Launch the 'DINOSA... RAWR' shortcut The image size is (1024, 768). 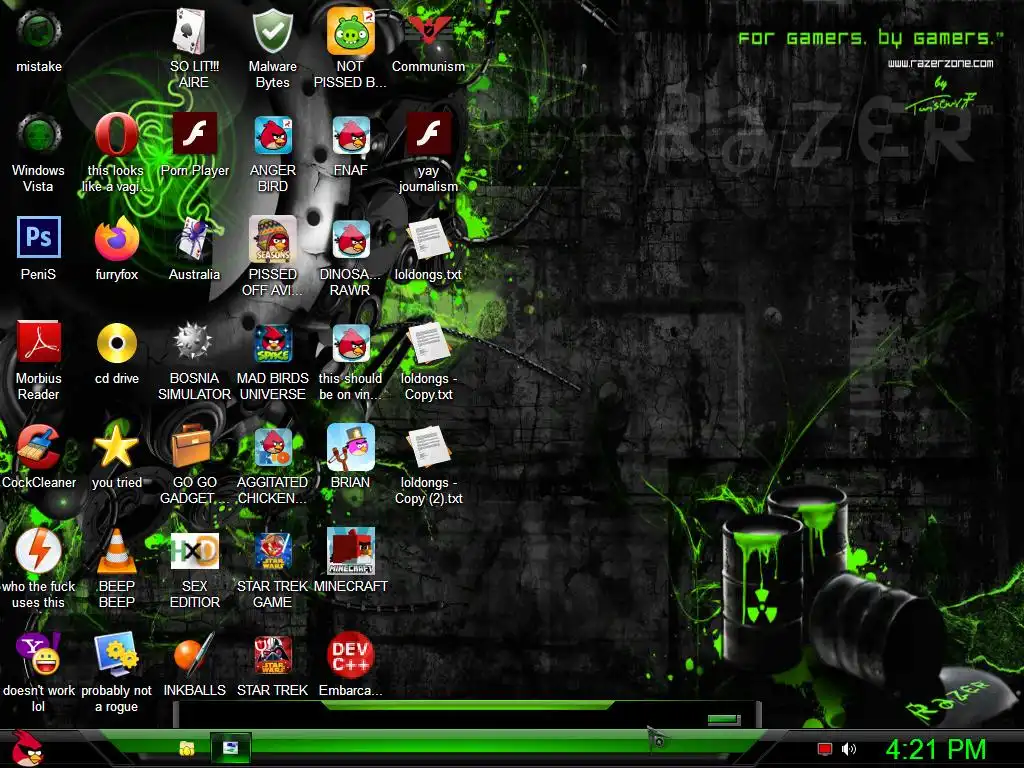(350, 257)
